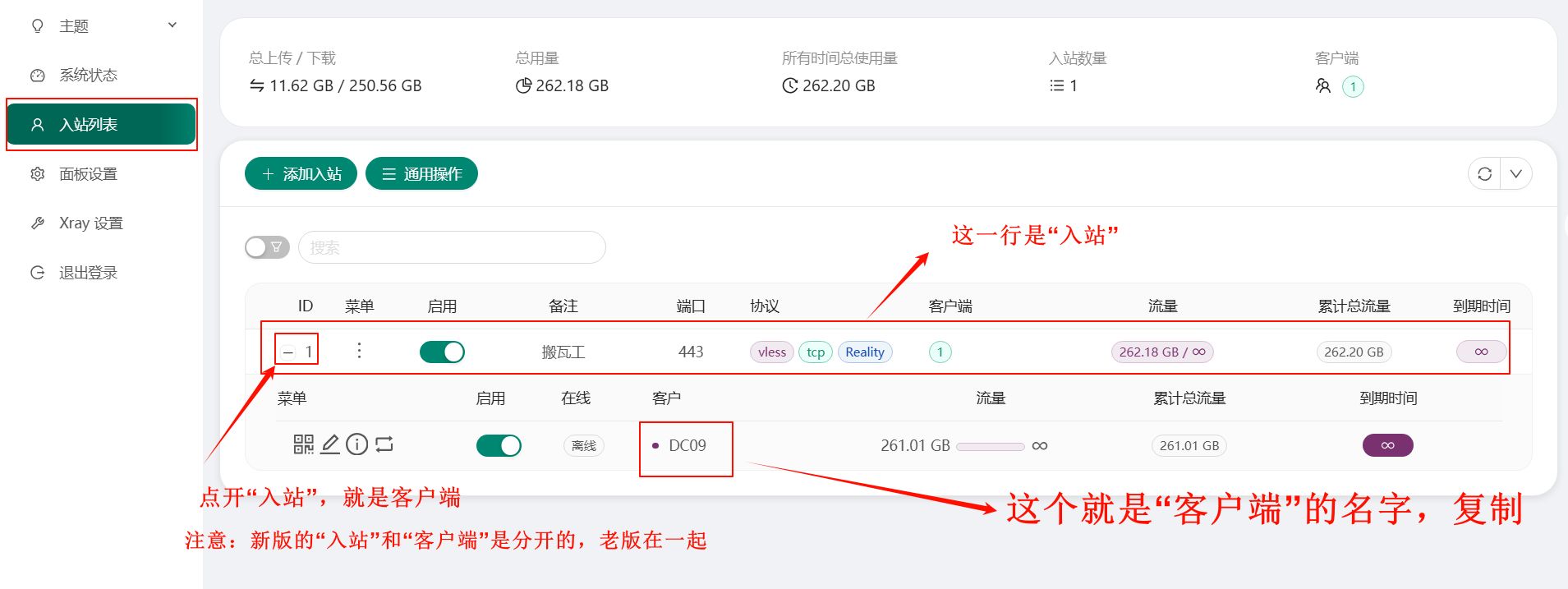This screenshot has width=1568, height=589.
Task: Click the 通用操作 button
Action: coord(421,173)
